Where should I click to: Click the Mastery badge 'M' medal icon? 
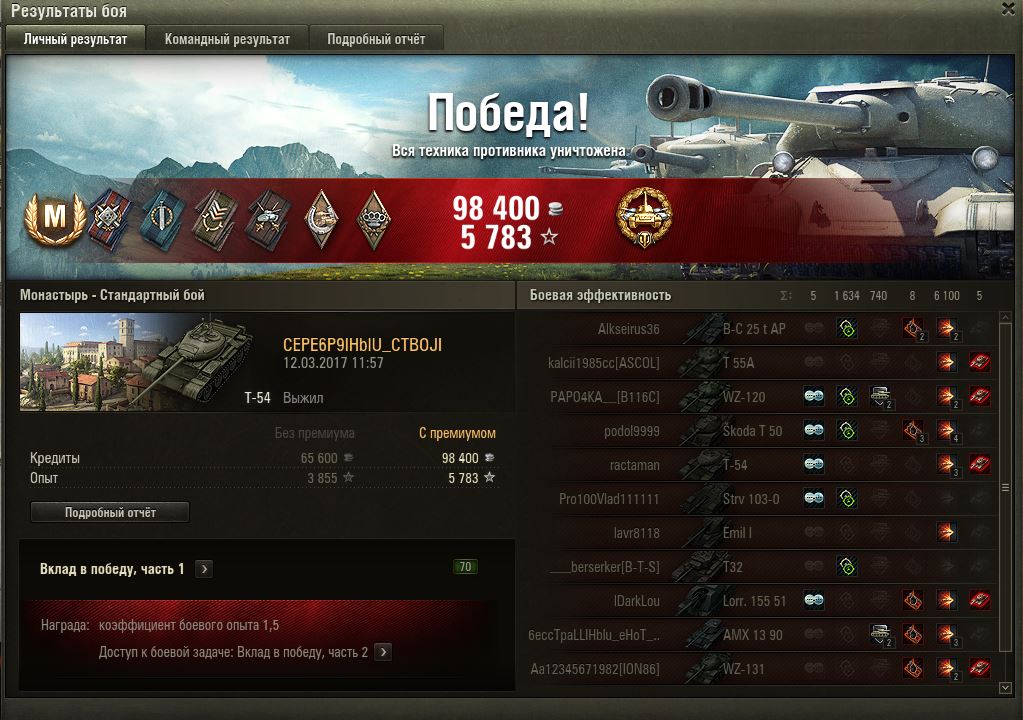tap(55, 219)
